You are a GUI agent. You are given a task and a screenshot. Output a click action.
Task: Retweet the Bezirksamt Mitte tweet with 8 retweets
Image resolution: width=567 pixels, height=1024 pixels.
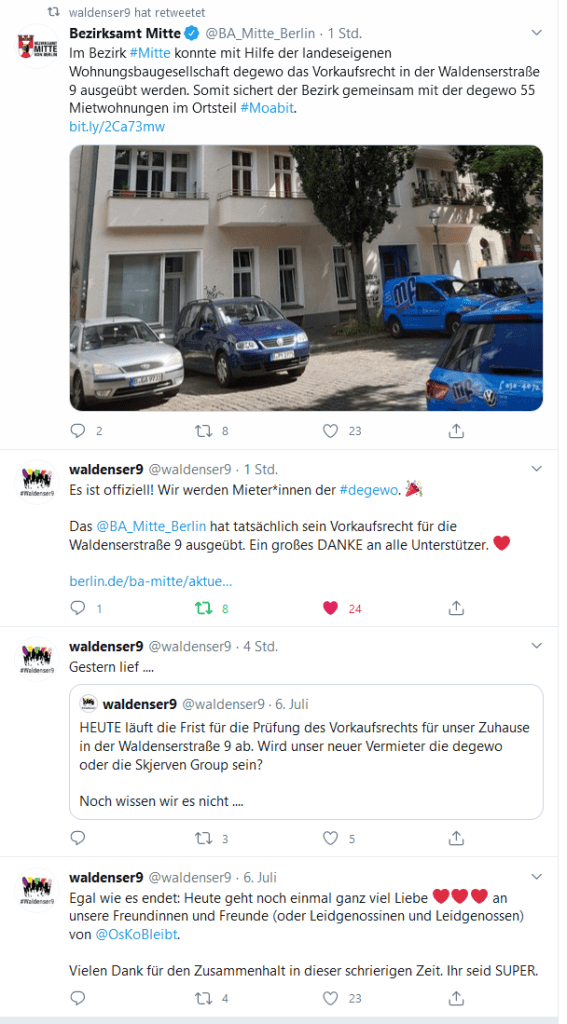coord(204,431)
